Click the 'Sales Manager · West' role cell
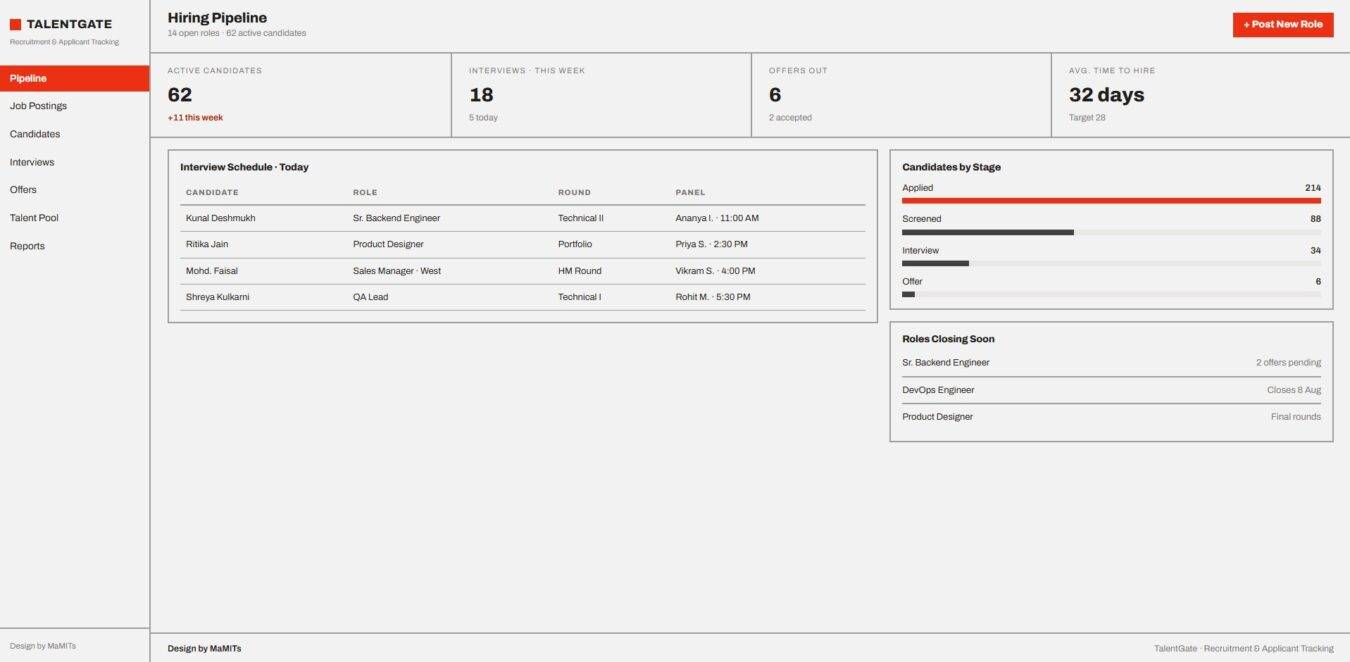1350x662 pixels. tap(397, 271)
